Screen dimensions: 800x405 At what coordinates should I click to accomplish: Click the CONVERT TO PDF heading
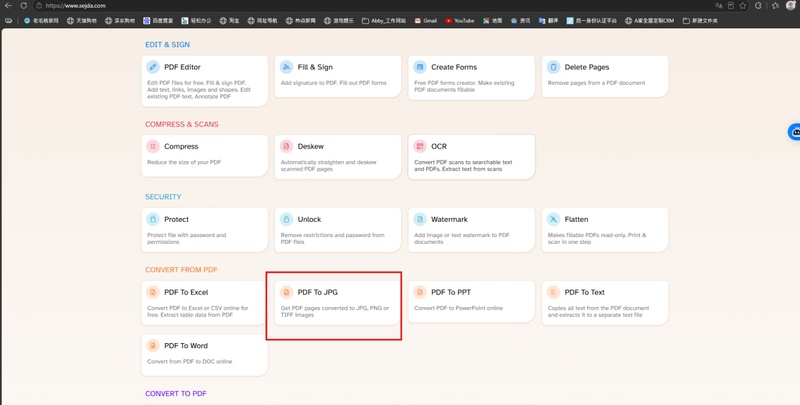(x=176, y=394)
